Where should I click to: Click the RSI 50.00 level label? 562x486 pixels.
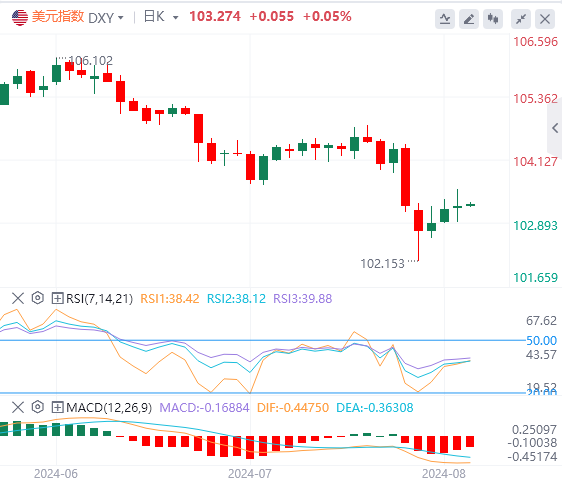coord(541,340)
